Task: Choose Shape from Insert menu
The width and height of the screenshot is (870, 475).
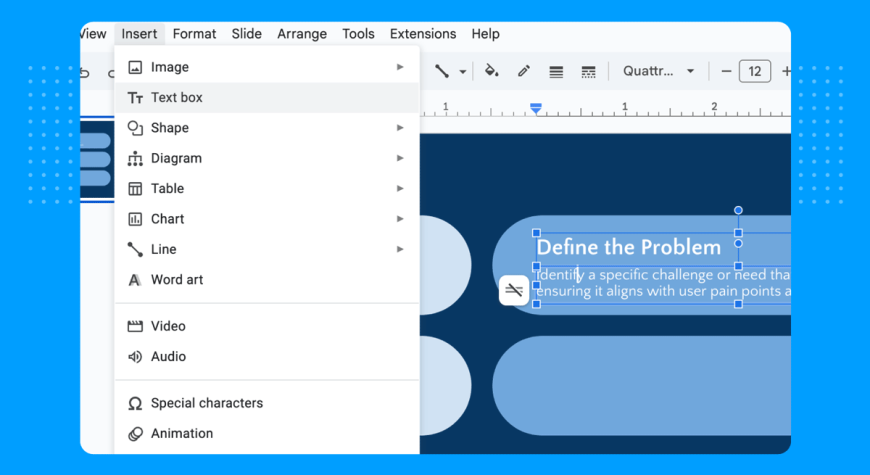Action: tap(267, 128)
